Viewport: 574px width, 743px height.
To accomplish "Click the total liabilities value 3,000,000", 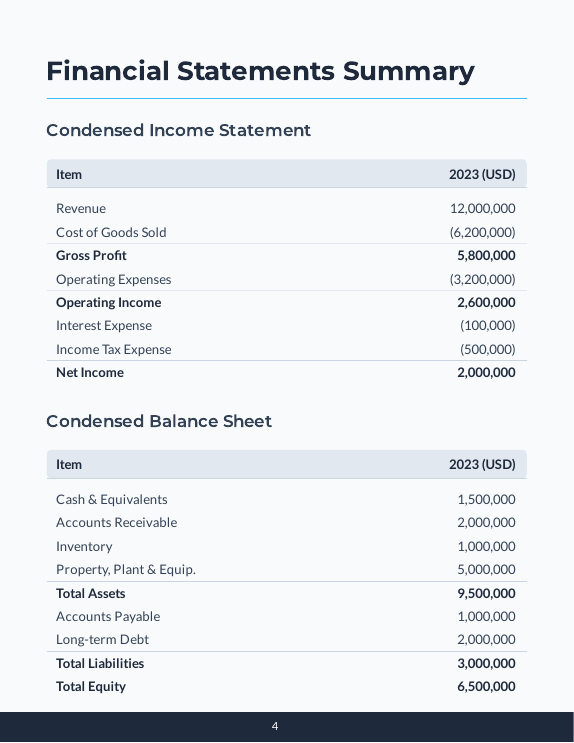I will point(486,663).
